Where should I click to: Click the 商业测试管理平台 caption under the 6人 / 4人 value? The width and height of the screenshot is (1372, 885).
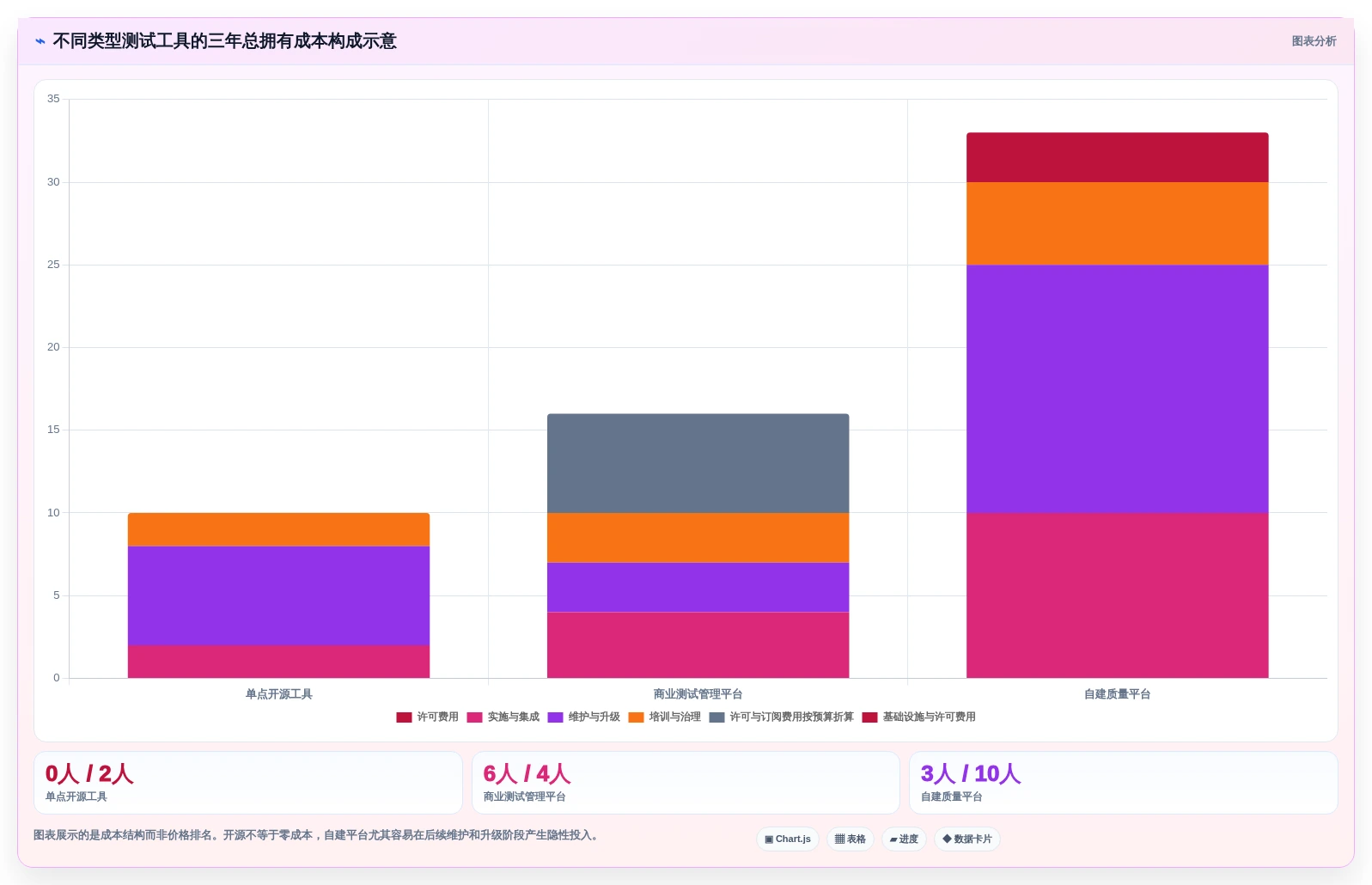(x=524, y=797)
